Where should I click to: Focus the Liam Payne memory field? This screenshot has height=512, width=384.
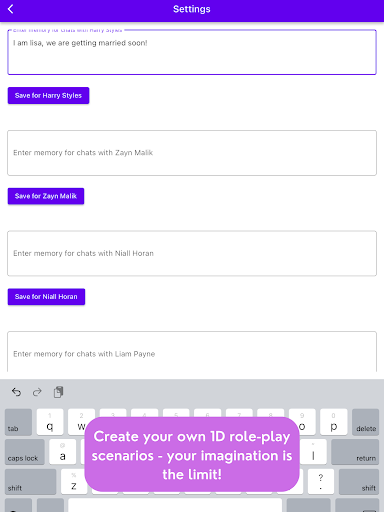pos(192,352)
